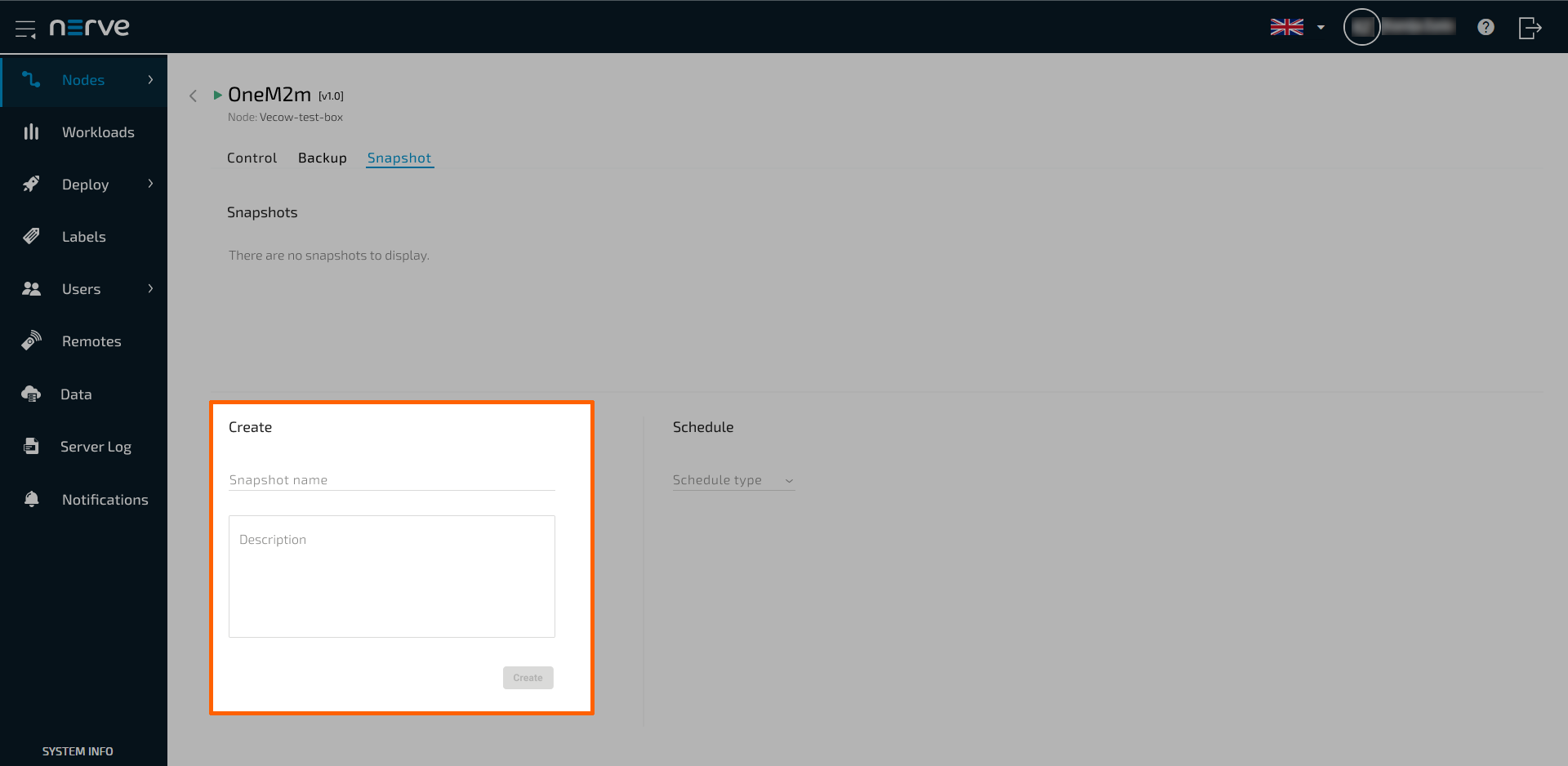Viewport: 1568px width, 766px height.
Task: Click the Labels tag icon
Action: (x=31, y=236)
